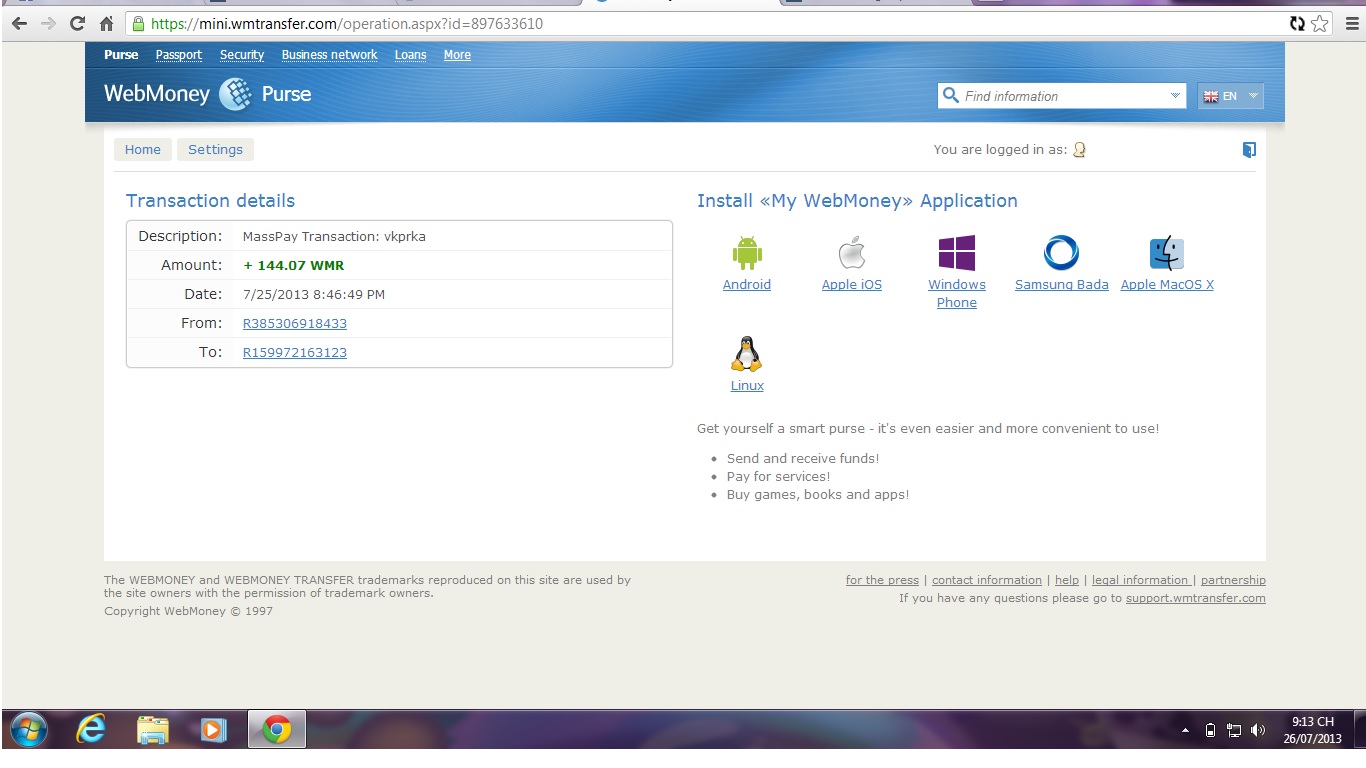This screenshot has width=1366, height=768.
Task: Open the Linux penguin icon
Action: [x=747, y=353]
